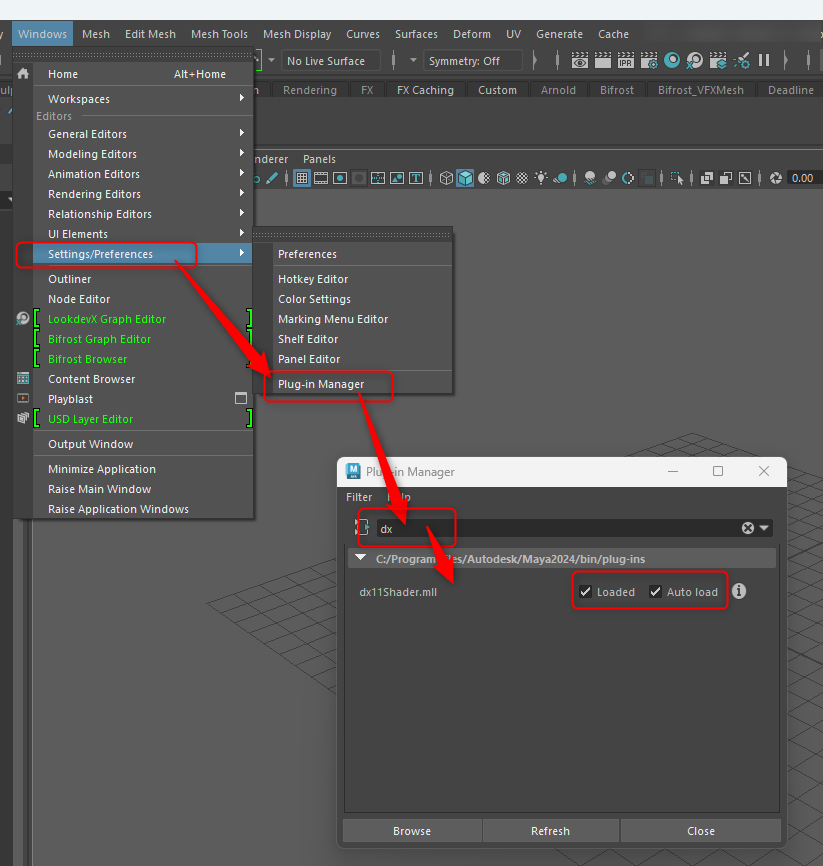Screen dimensions: 823x866
Task: Select the dx11Shader.mll plug-in entry
Action: tap(398, 592)
